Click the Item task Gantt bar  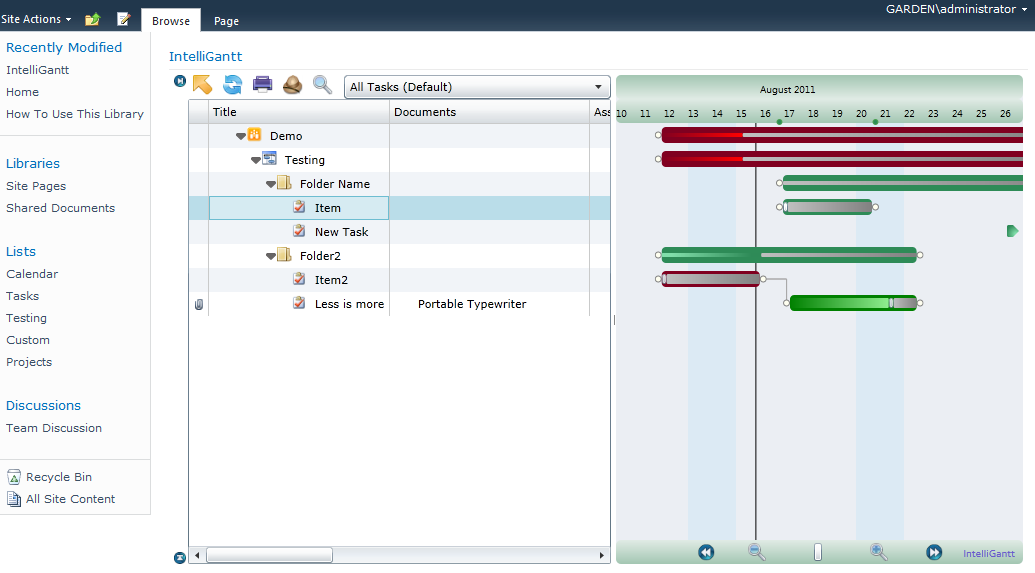click(x=827, y=207)
